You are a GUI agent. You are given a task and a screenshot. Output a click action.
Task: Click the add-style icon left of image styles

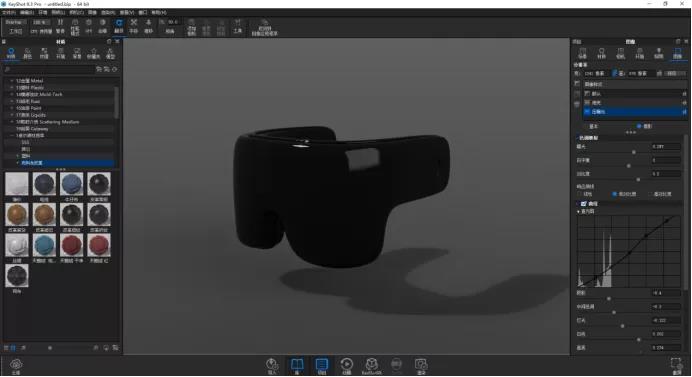tap(577, 84)
